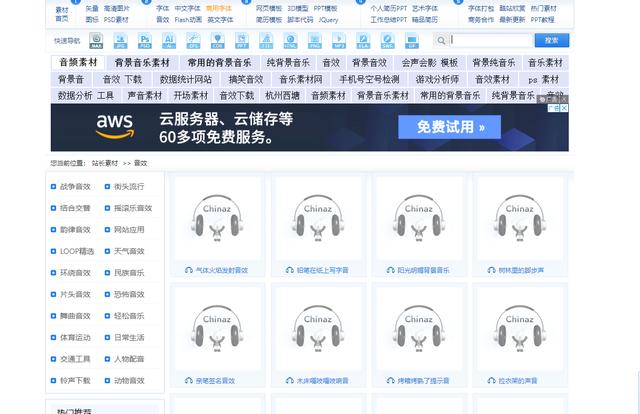Click headphone icon beside 烤箱烤熟了提示音
640x414 pixels.
tap(391, 381)
